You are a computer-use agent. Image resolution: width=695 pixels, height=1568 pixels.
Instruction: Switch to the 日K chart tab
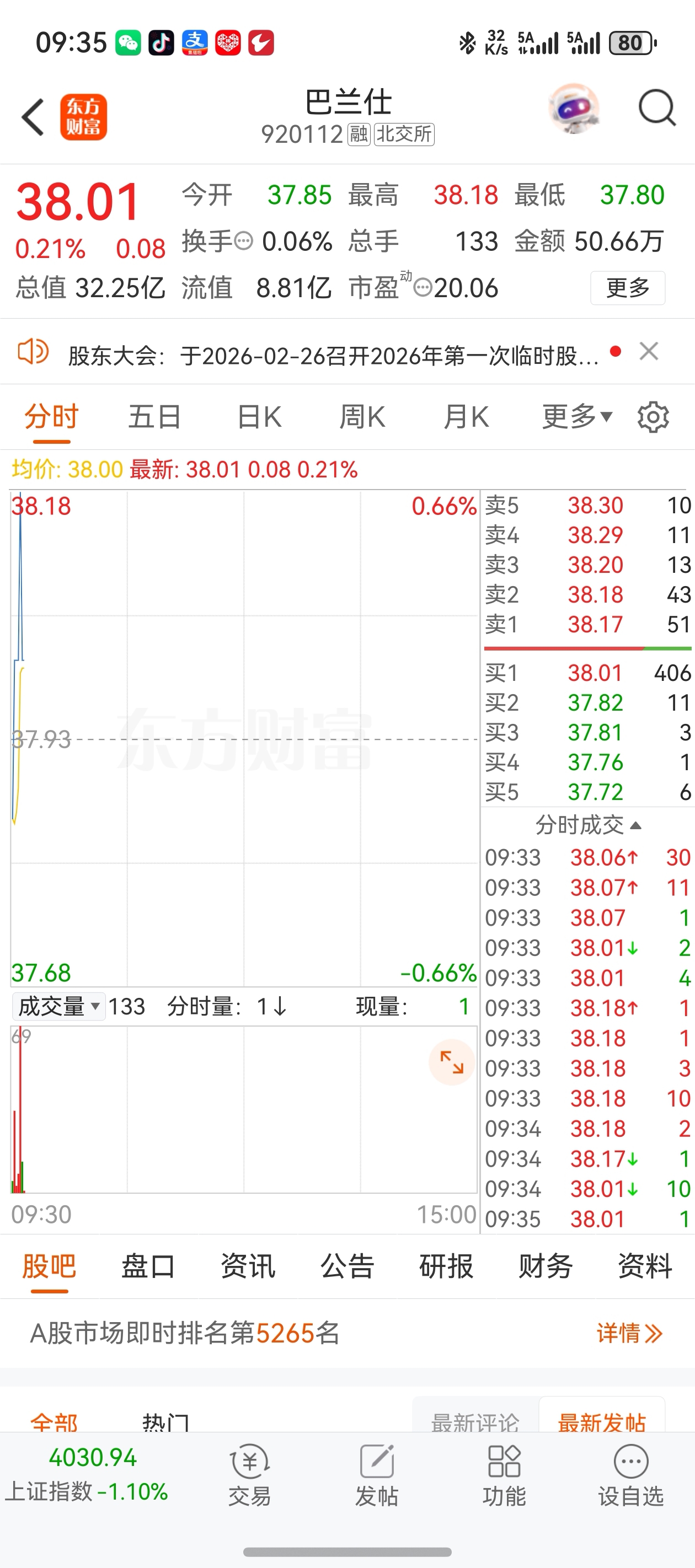tap(259, 417)
